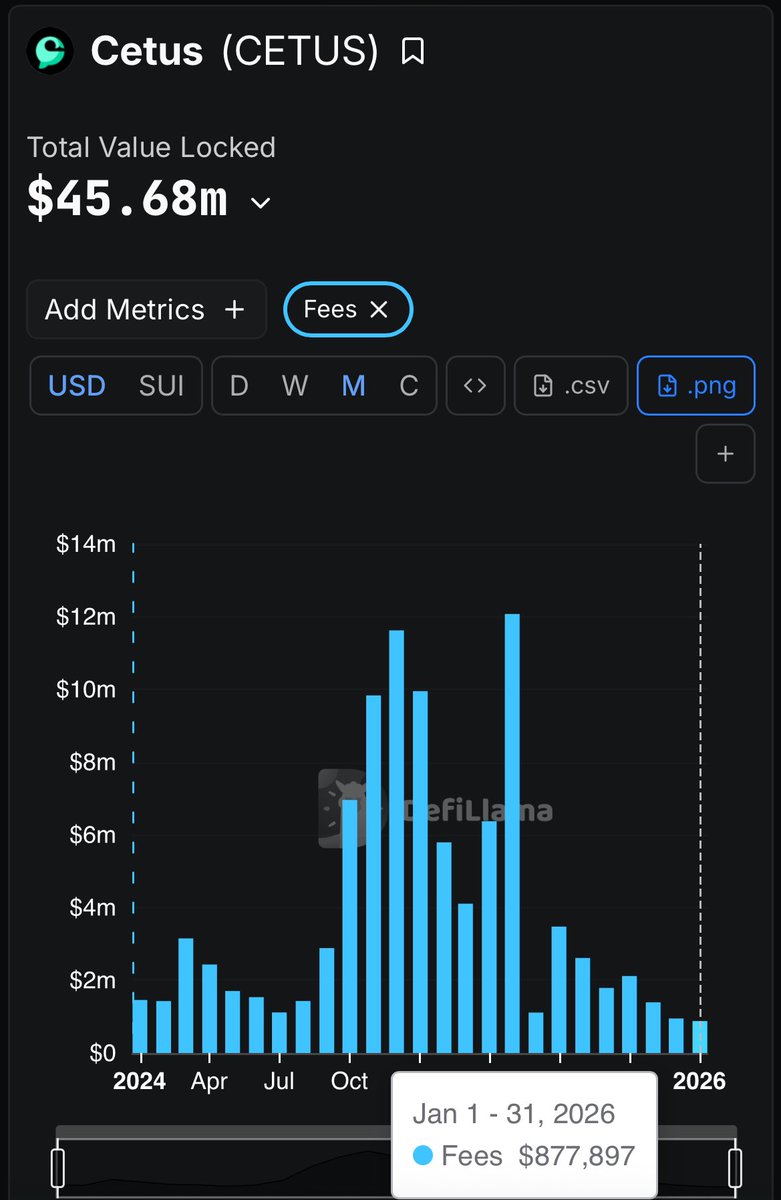Screen dimensions: 781x1200
Task: Select cumulative C interval
Action: pos(409,386)
